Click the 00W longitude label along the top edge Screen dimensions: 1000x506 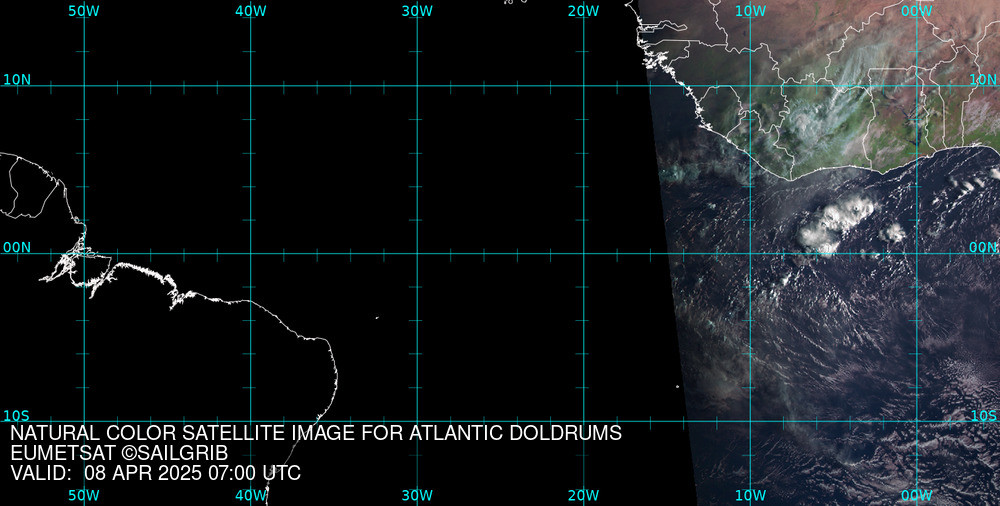[x=917, y=11]
